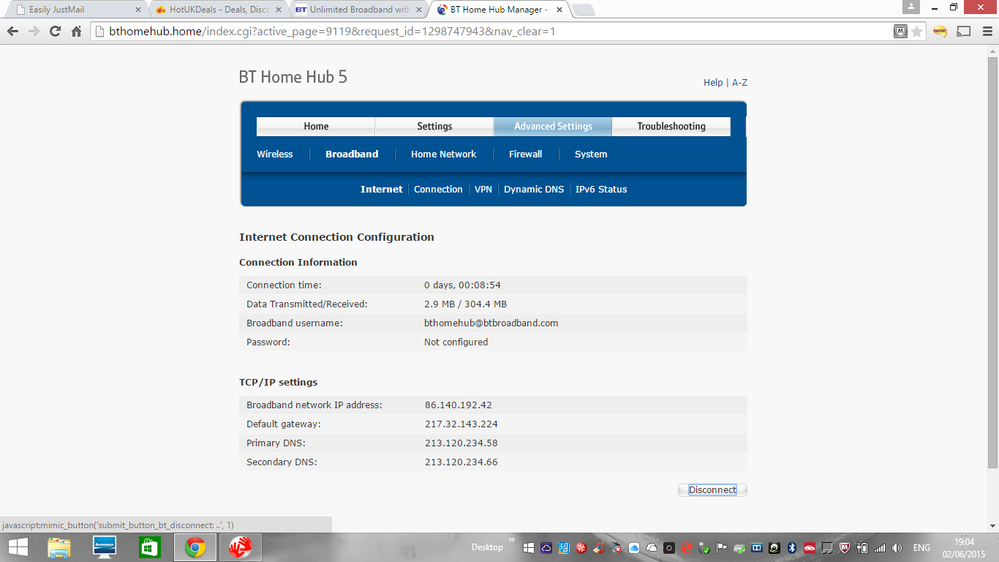Go back with the browser back arrow
This screenshot has height=562, width=999.
point(13,31)
